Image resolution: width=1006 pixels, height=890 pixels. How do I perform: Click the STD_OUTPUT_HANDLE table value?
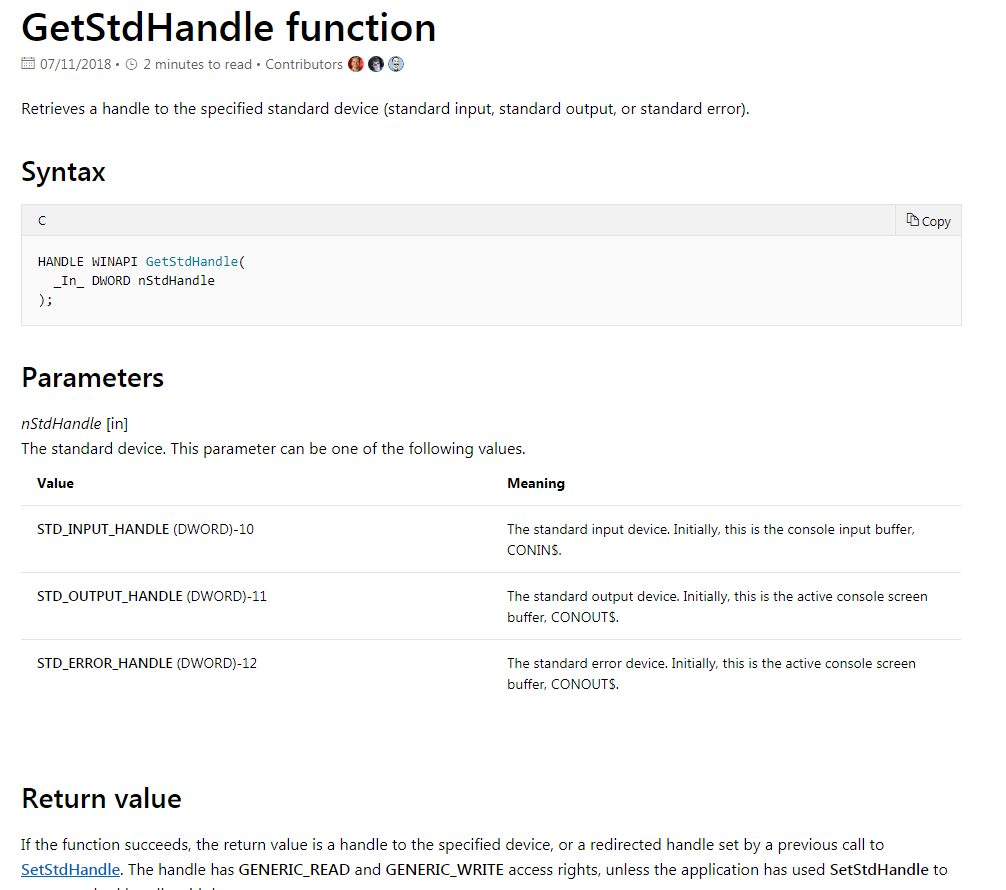coord(110,596)
